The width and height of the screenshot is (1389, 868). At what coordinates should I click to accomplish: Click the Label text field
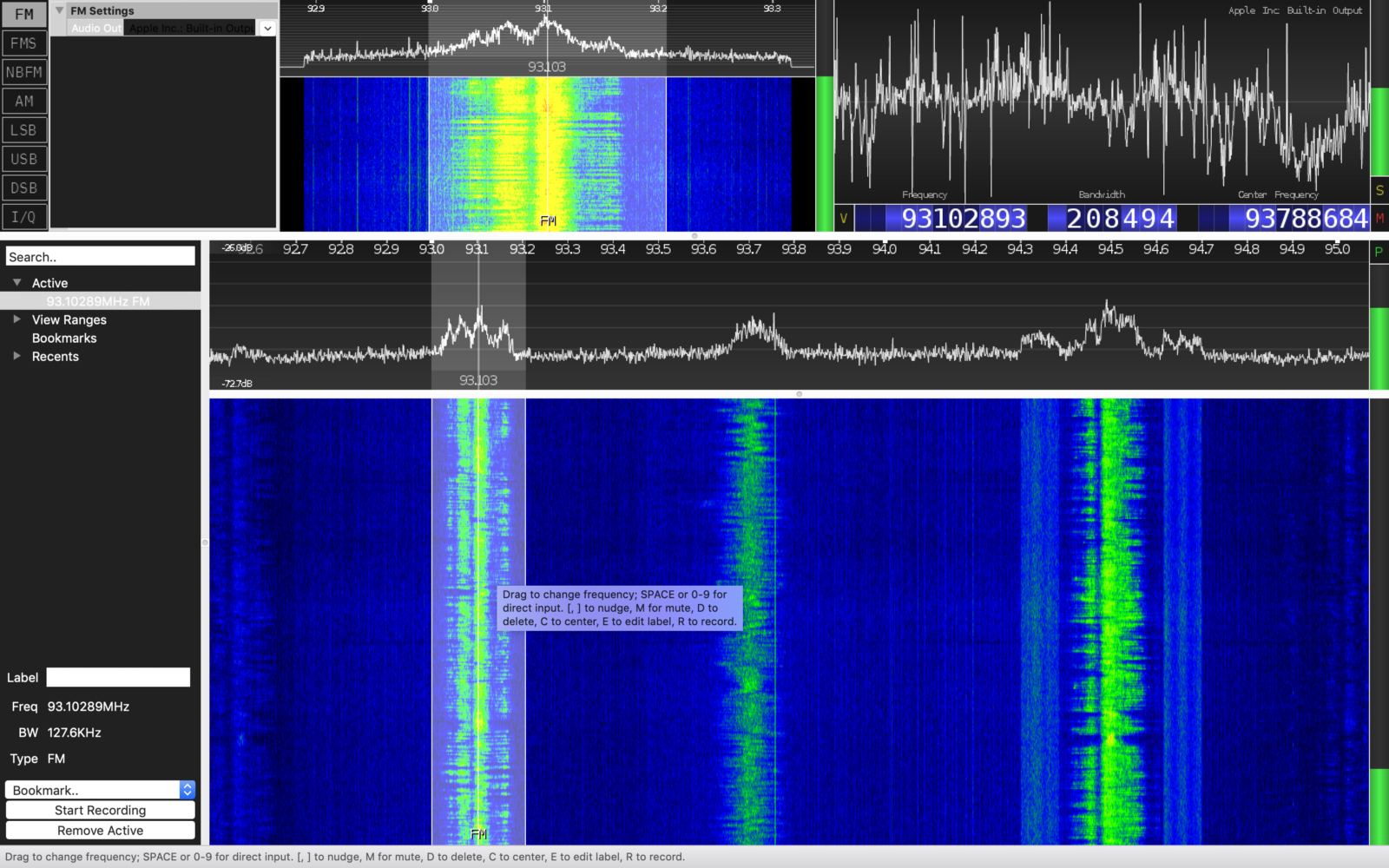point(118,677)
